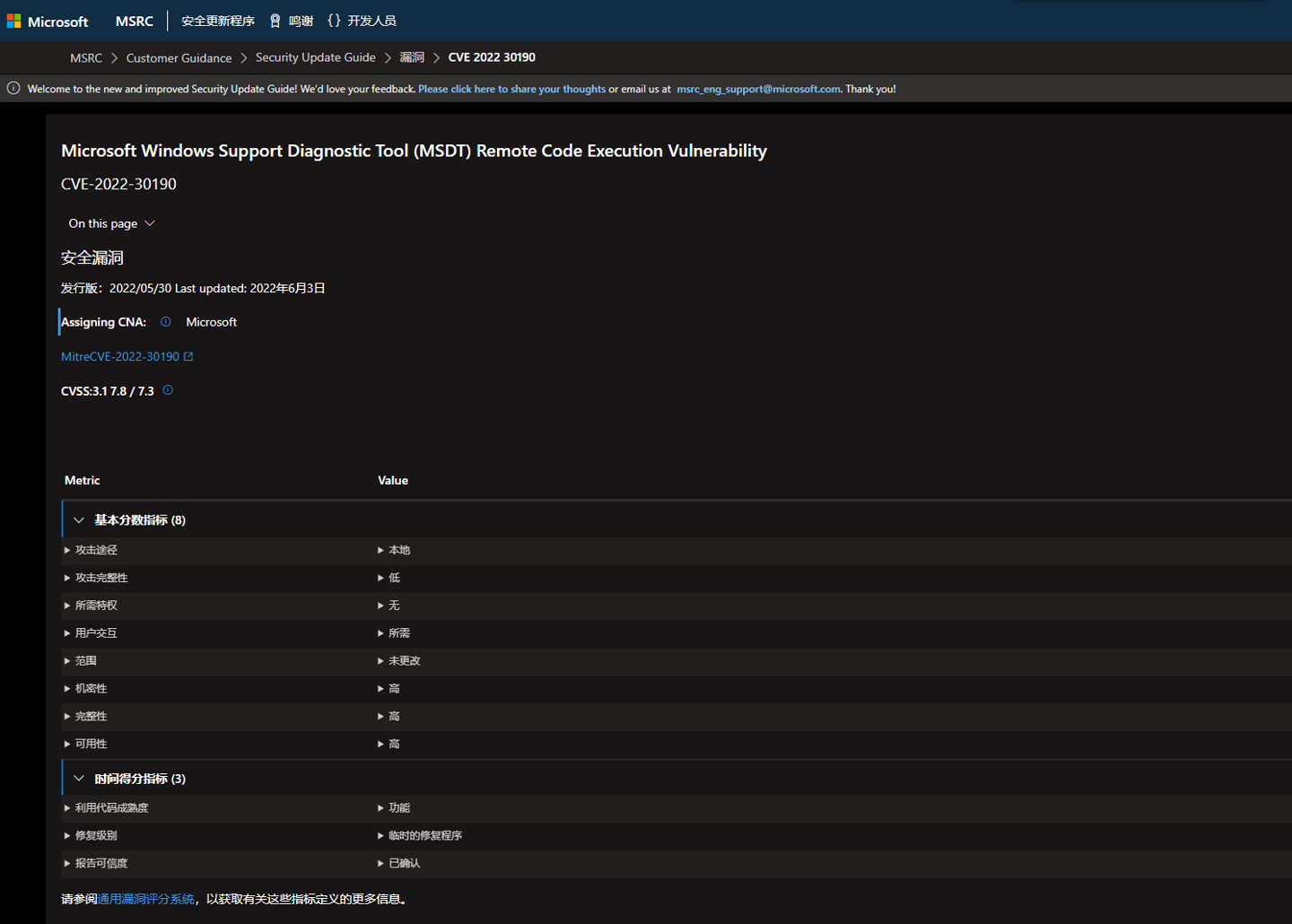The width and height of the screenshot is (1292, 924).
Task: Click the 开发人员 curly braces icon
Action: [x=334, y=21]
